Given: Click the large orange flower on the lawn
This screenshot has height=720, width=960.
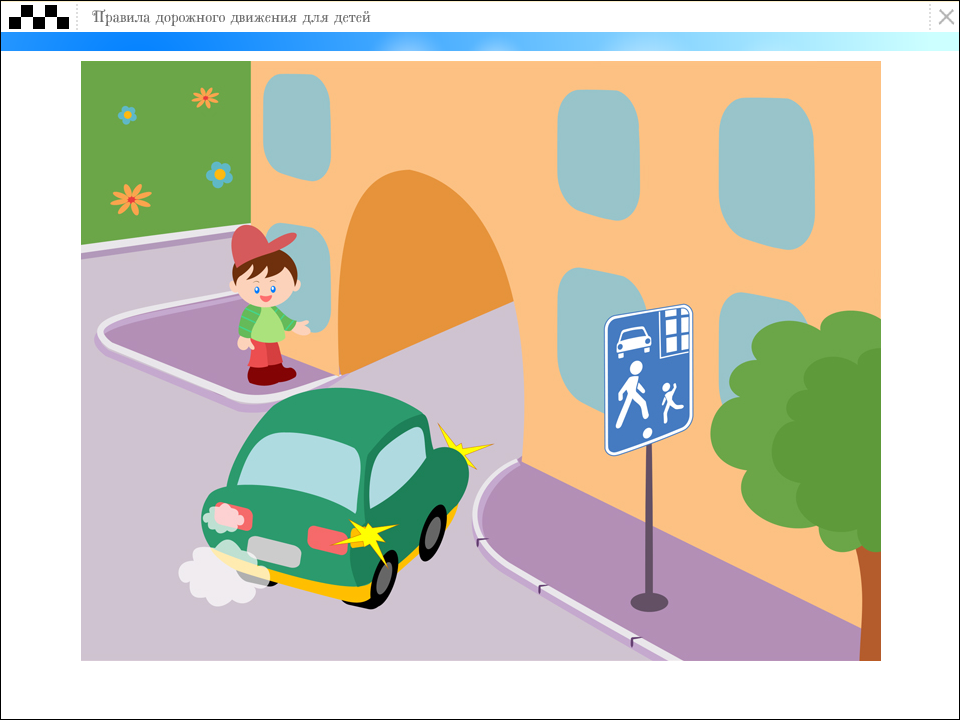Looking at the screenshot, I should 131,199.
